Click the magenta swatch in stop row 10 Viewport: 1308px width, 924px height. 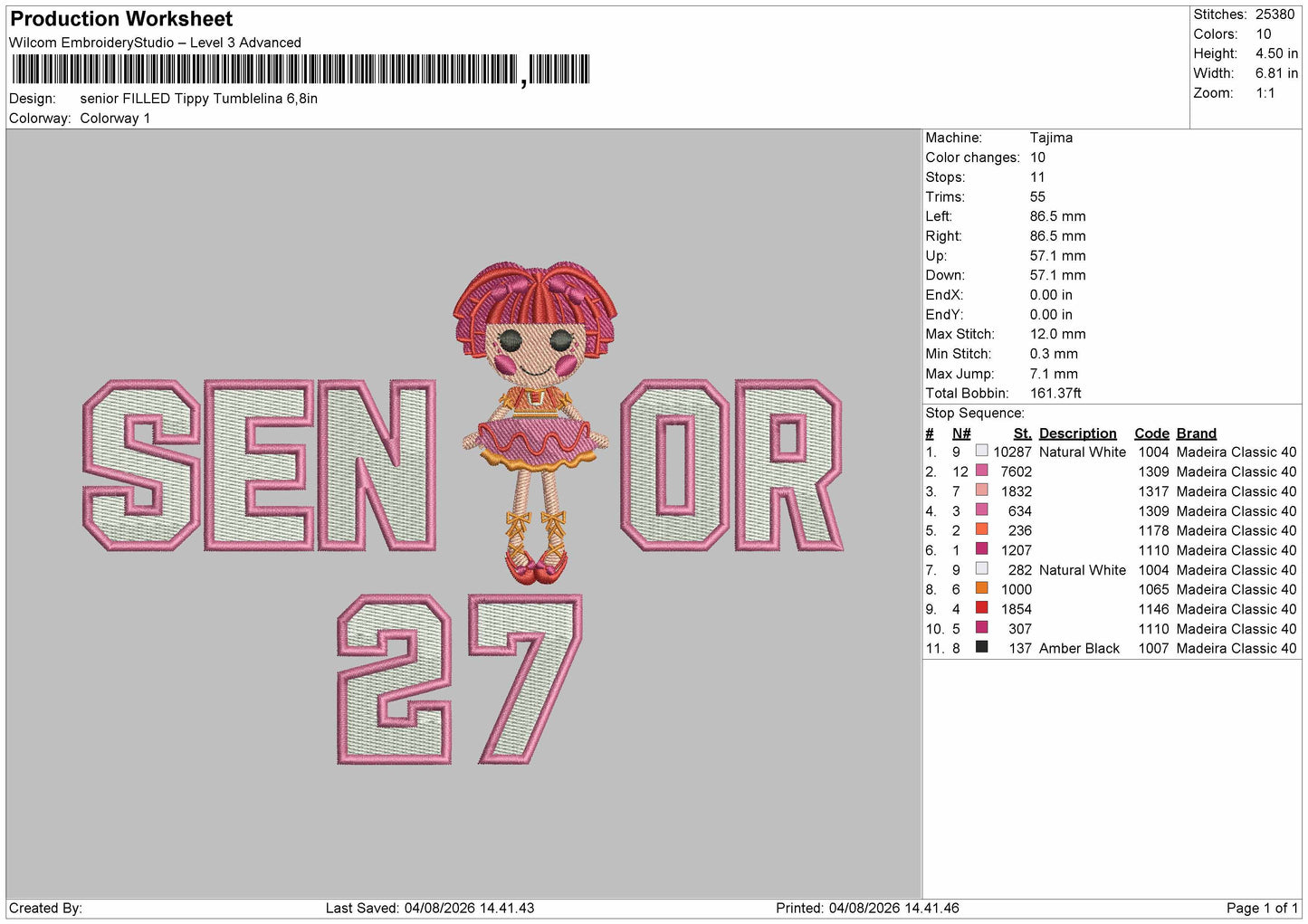981,628
